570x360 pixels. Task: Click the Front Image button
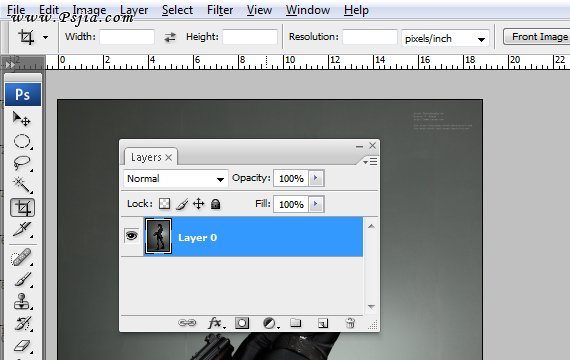pyautogui.click(x=537, y=37)
